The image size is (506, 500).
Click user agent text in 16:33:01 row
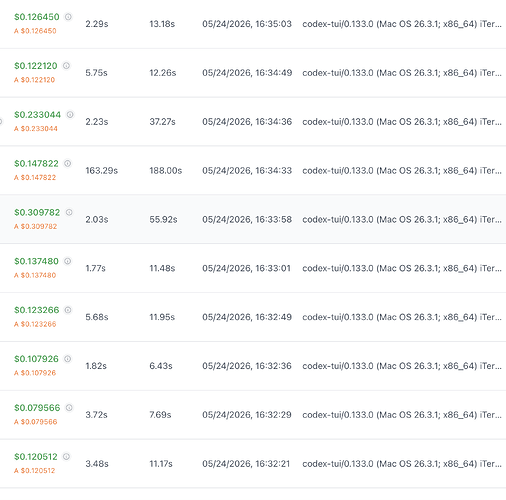[x=402, y=268]
